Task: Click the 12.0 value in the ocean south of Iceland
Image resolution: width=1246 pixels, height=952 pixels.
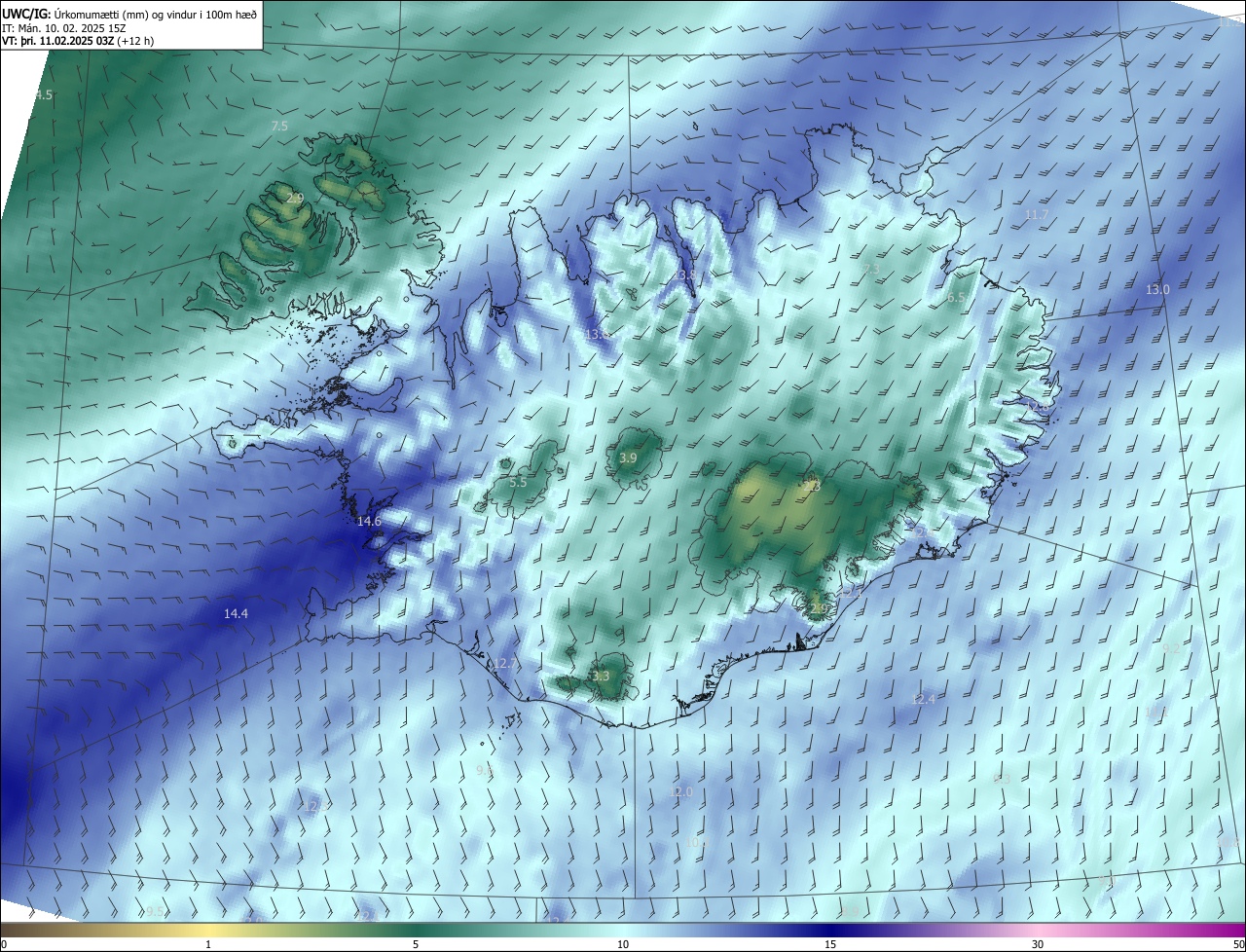Action: pyautogui.click(x=680, y=792)
